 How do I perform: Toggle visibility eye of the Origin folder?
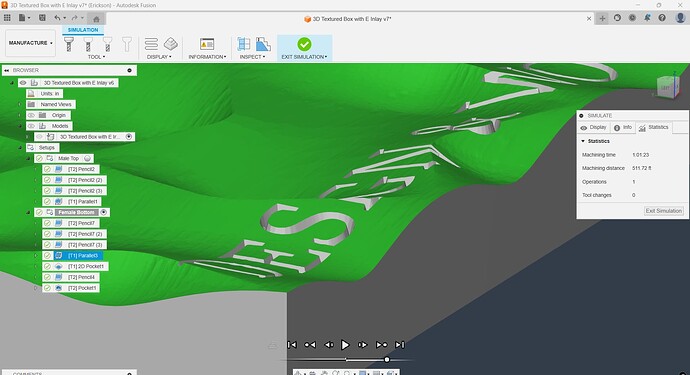[31, 115]
